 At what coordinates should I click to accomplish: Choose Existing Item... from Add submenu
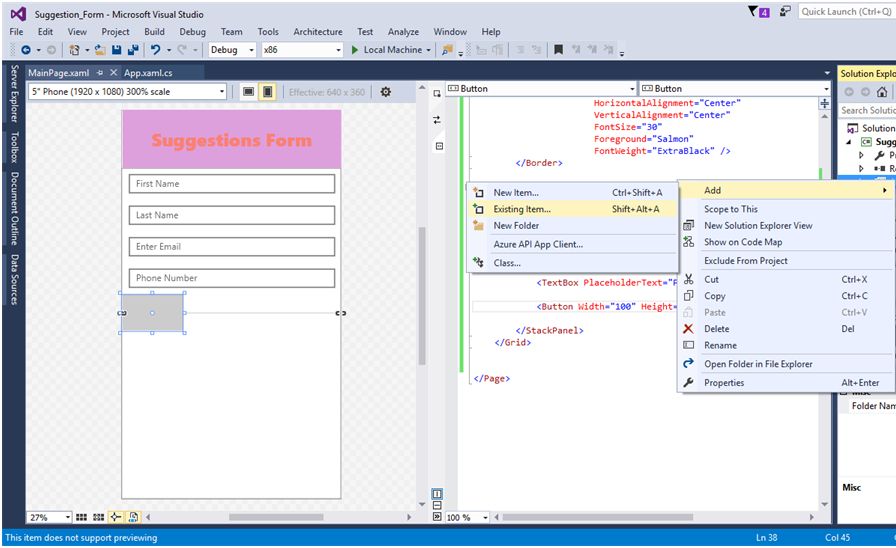point(521,209)
